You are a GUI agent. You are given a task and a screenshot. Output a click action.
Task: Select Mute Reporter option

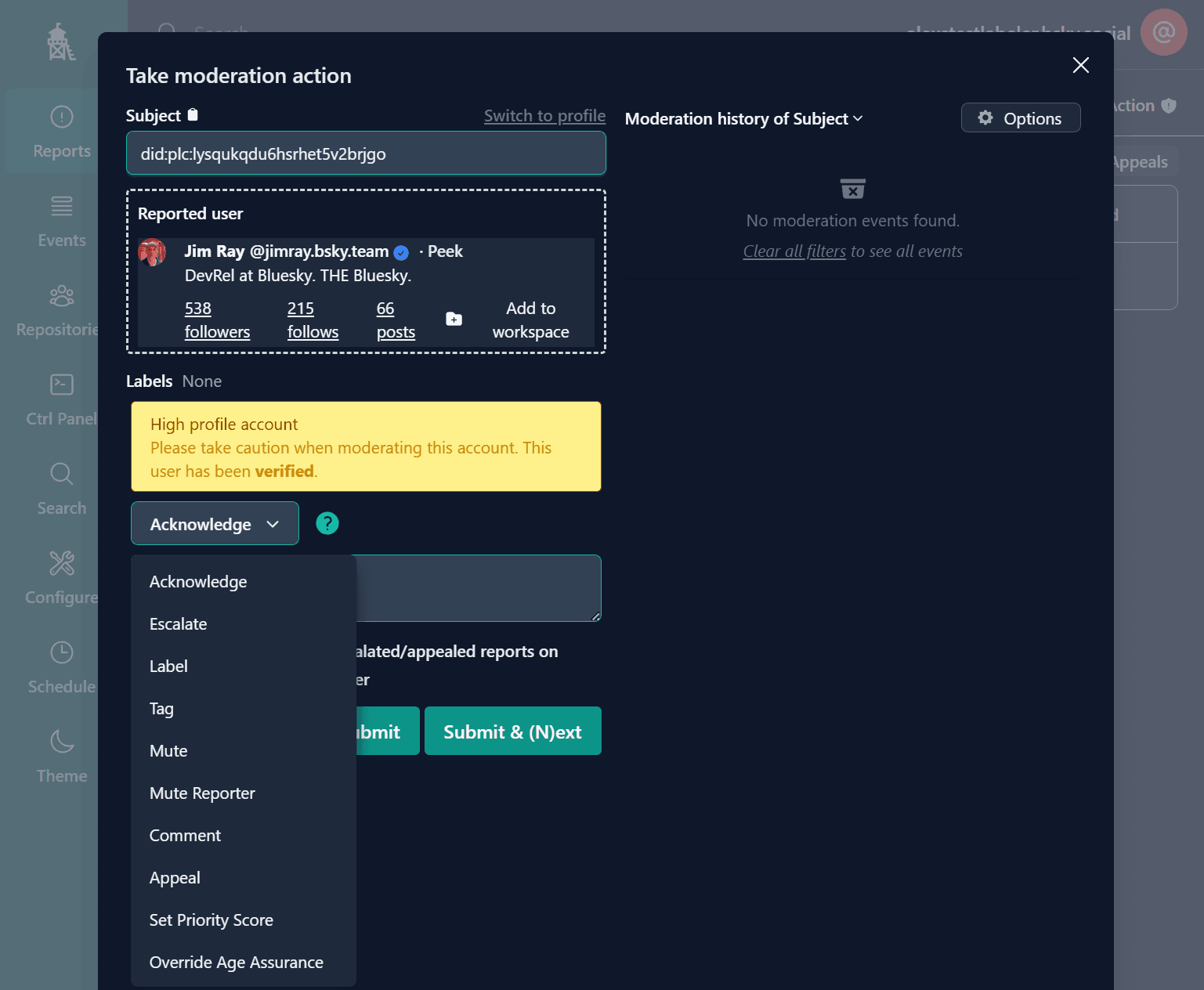202,793
